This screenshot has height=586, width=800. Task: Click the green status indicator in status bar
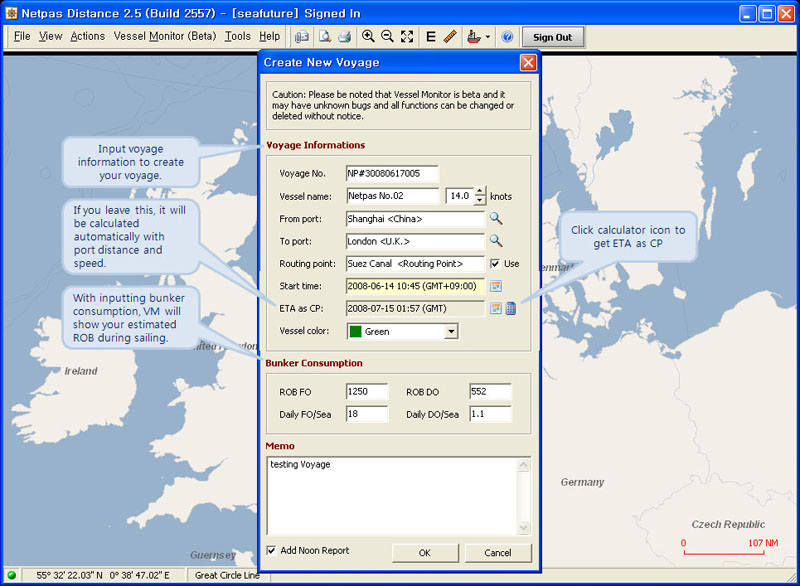(x=11, y=575)
